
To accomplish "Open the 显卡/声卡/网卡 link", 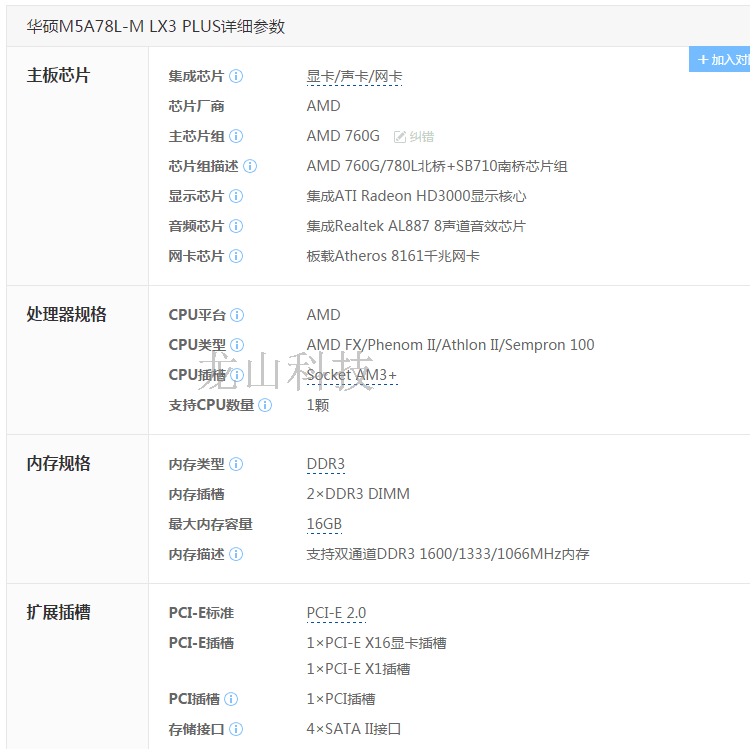I will [x=354, y=77].
